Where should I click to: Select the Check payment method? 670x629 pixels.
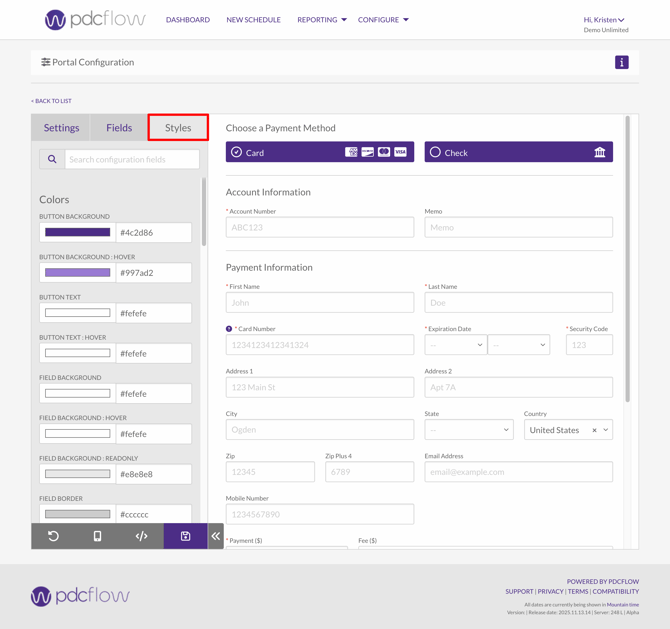518,152
